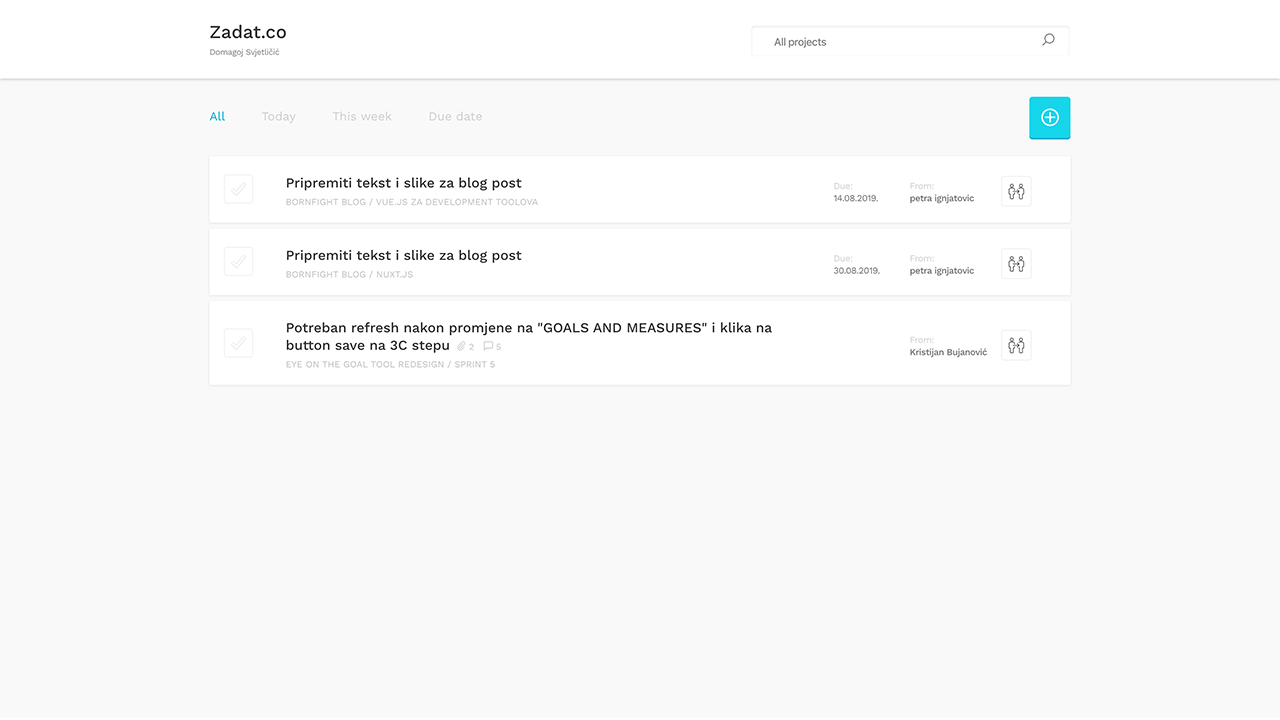Mark the first Pripremiti task complete

tap(238, 188)
